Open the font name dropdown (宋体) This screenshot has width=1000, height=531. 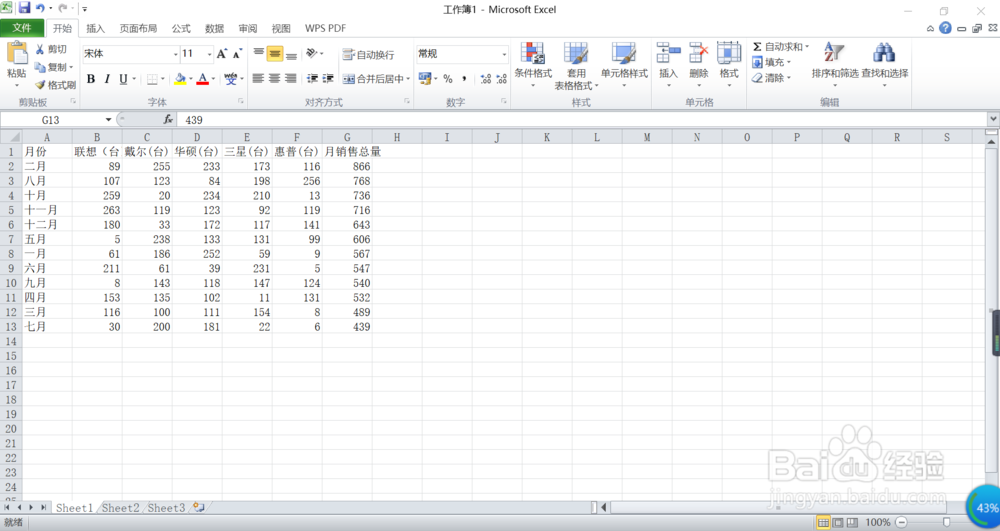pos(175,54)
